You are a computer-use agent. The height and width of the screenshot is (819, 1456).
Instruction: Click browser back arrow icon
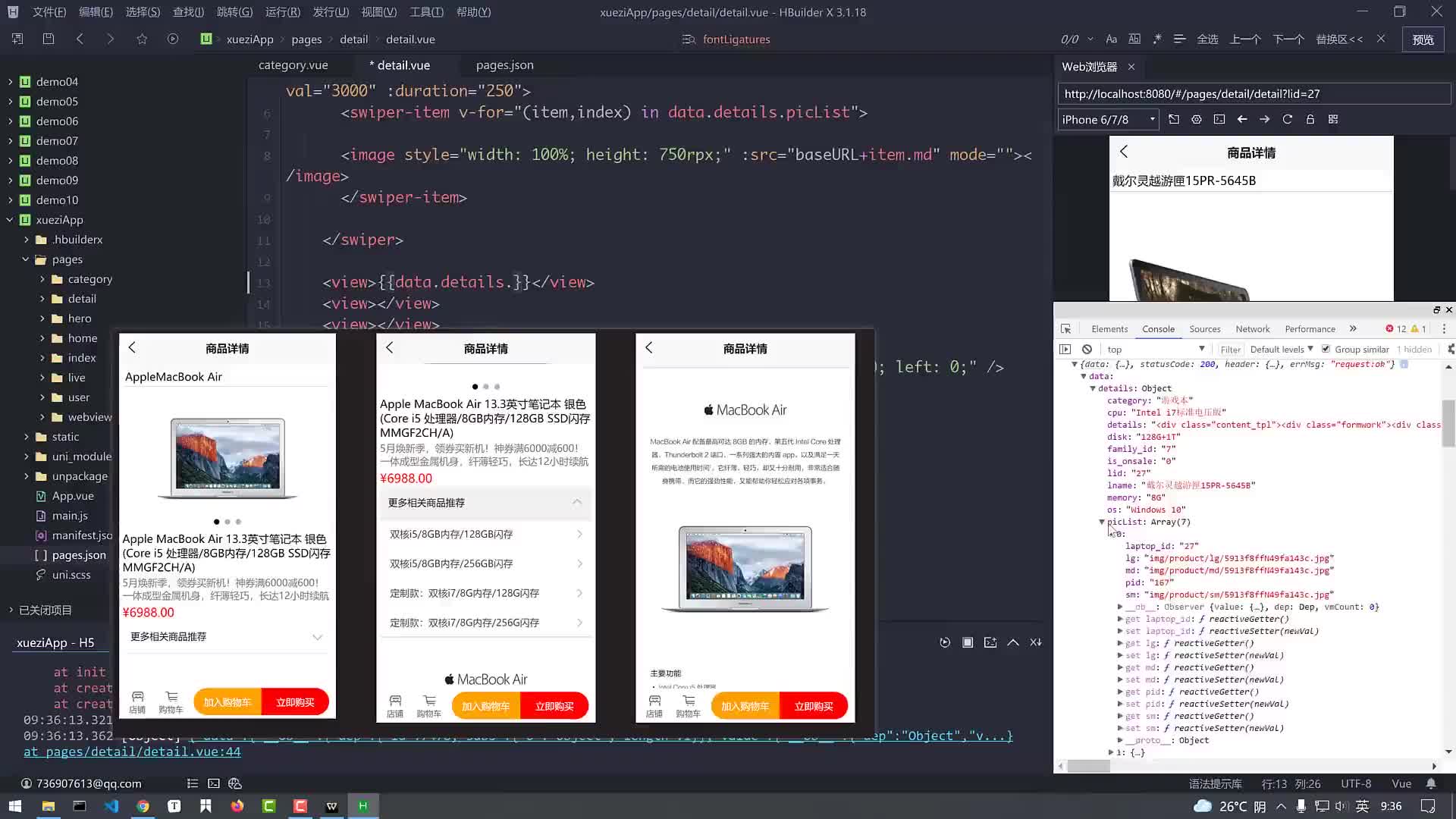[x=1242, y=119]
